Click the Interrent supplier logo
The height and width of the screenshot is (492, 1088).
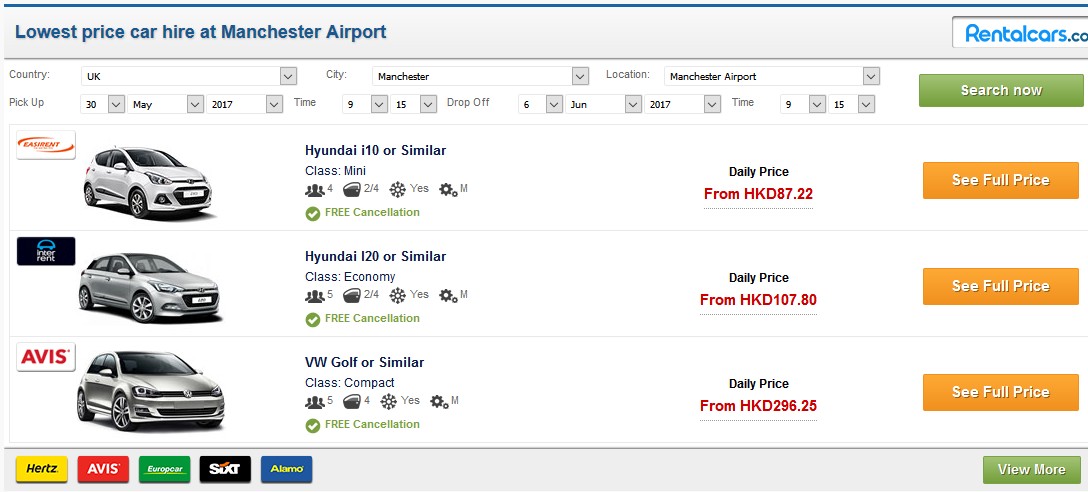click(x=46, y=251)
